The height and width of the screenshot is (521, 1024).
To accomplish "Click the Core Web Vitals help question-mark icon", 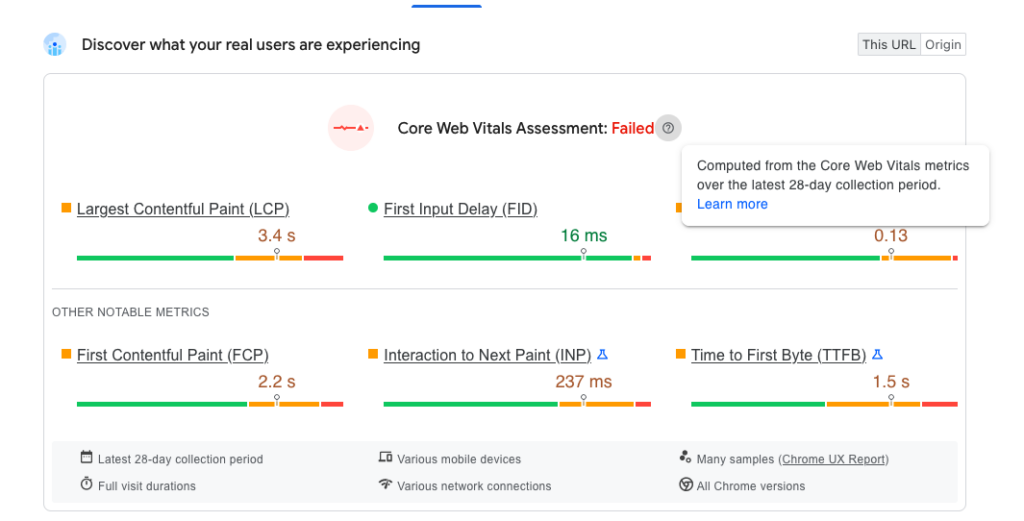I will coord(668,128).
